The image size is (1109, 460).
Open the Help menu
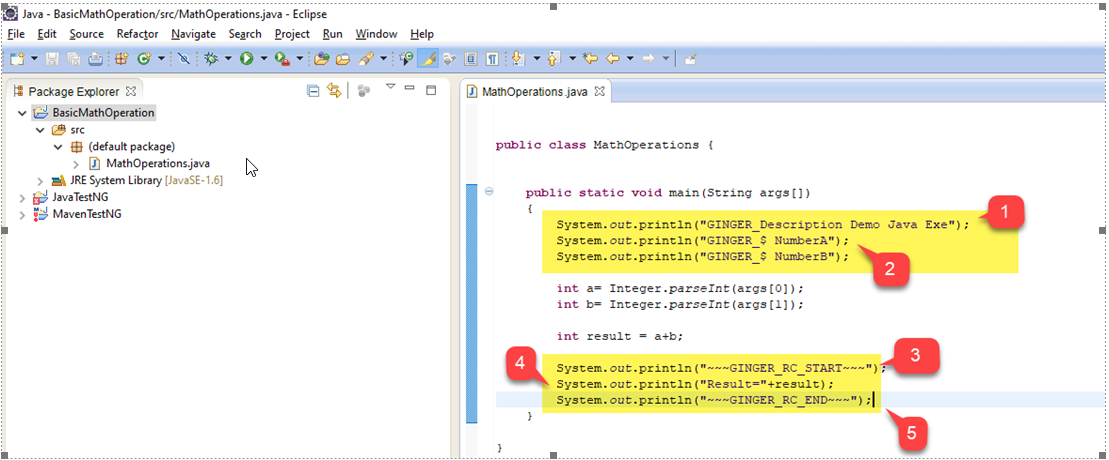(422, 34)
